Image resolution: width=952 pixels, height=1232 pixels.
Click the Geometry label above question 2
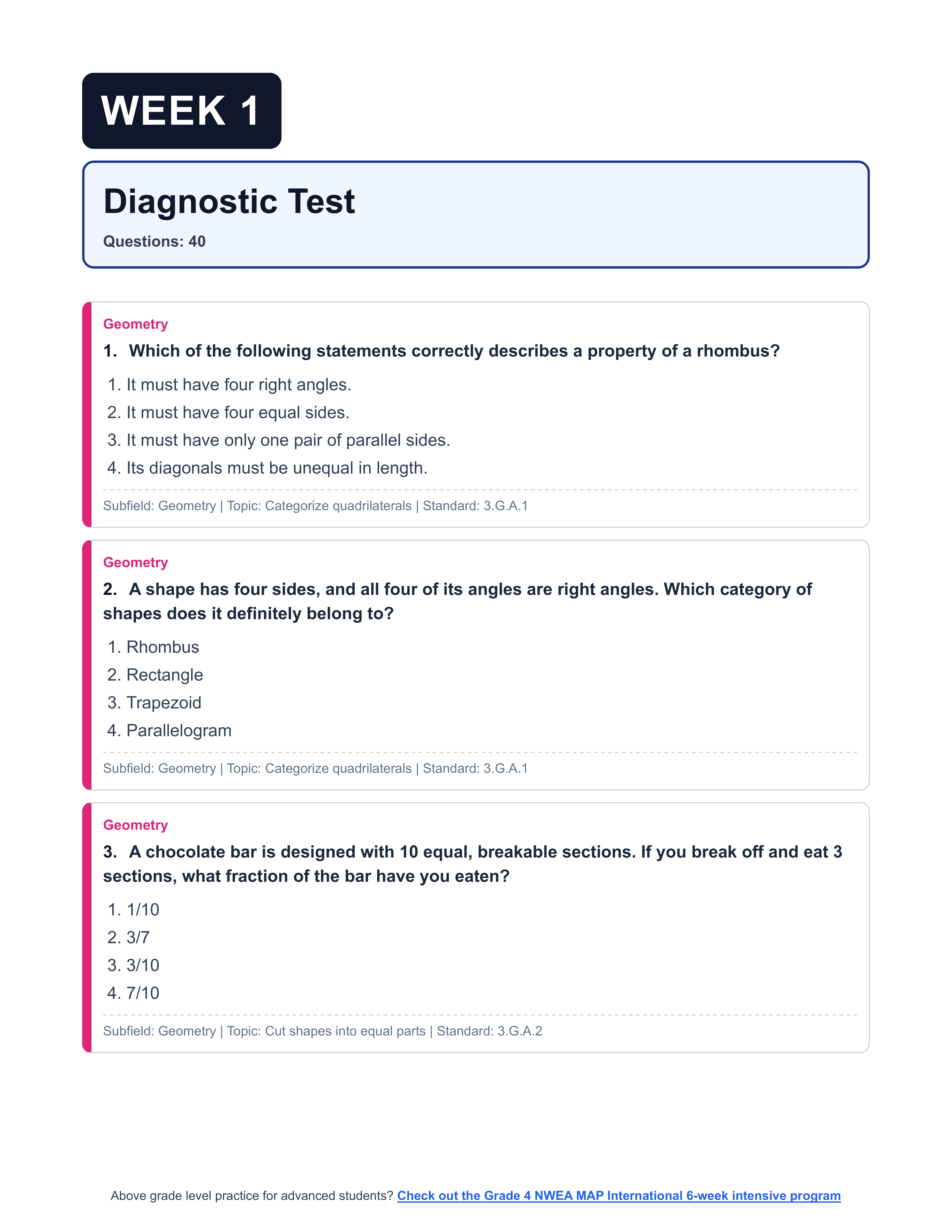135,562
